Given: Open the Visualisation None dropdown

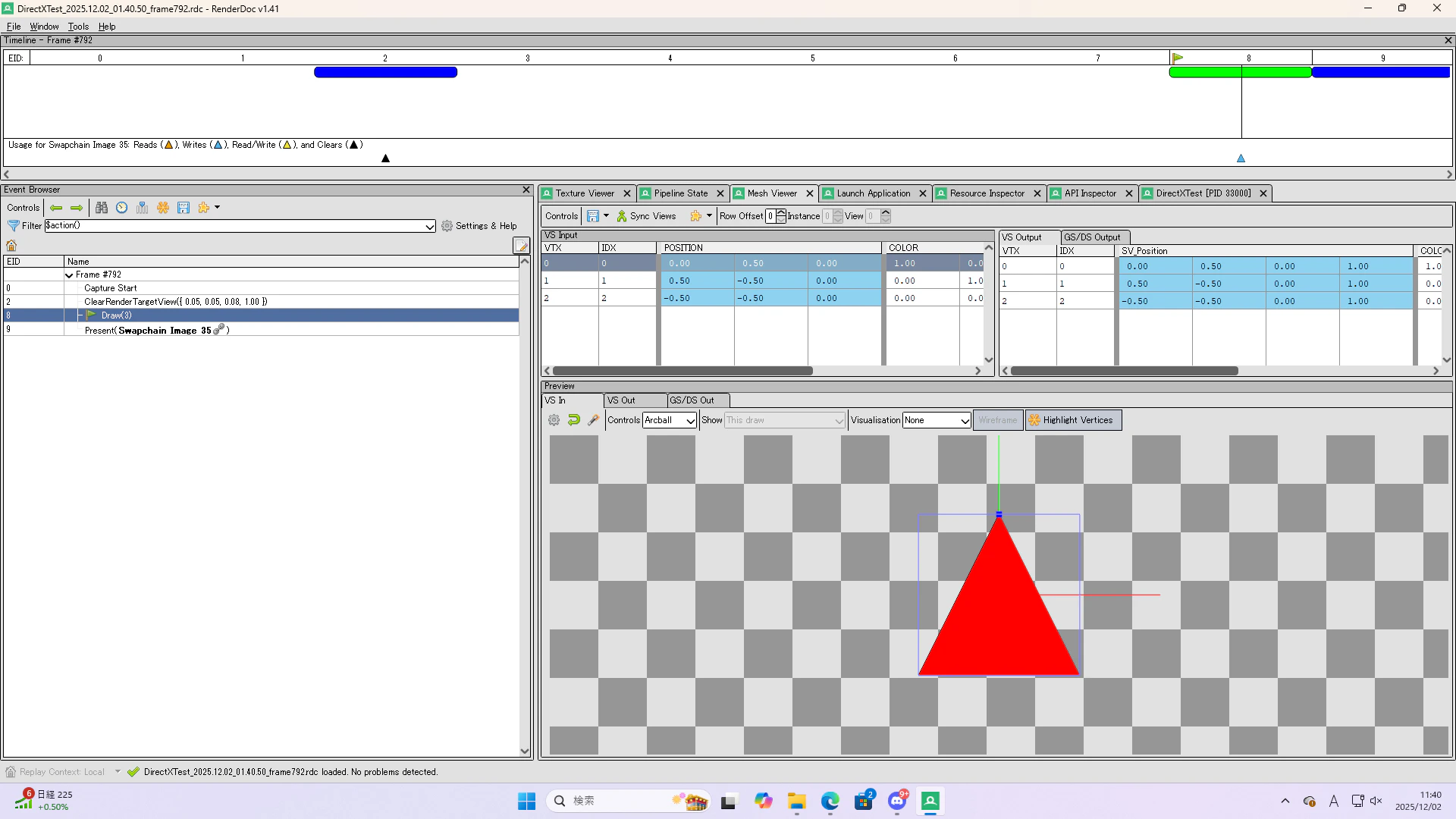Looking at the screenshot, I should (x=937, y=420).
